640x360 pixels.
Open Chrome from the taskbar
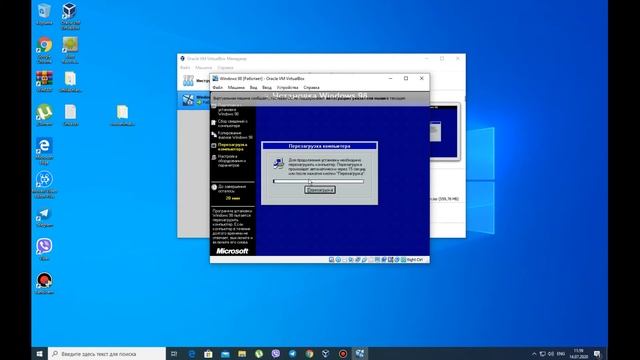point(309,353)
